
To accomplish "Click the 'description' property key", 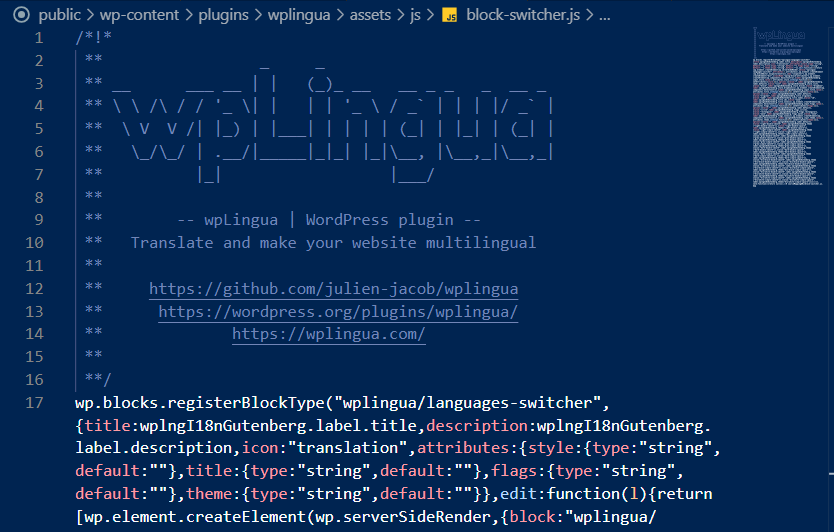I will [x=477, y=426].
